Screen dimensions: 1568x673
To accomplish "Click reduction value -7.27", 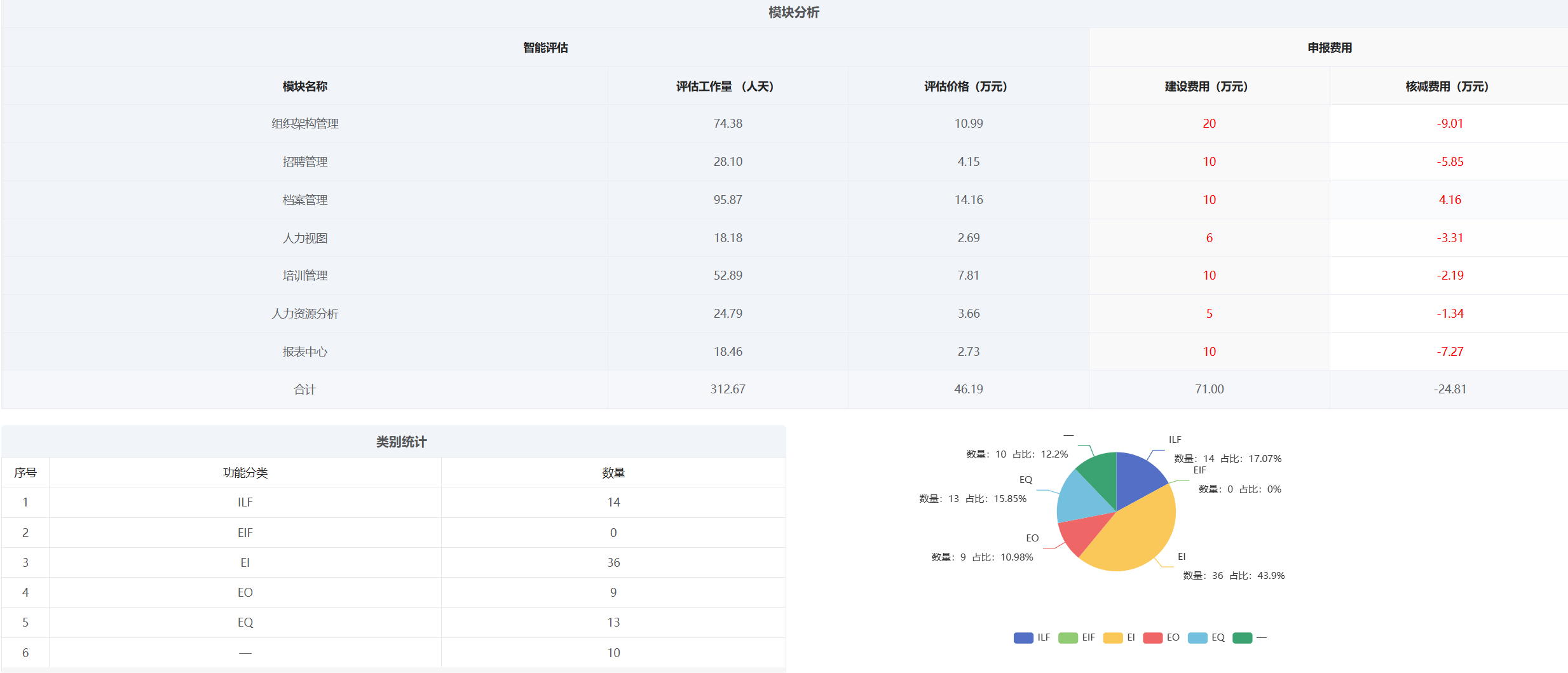I will [1450, 352].
